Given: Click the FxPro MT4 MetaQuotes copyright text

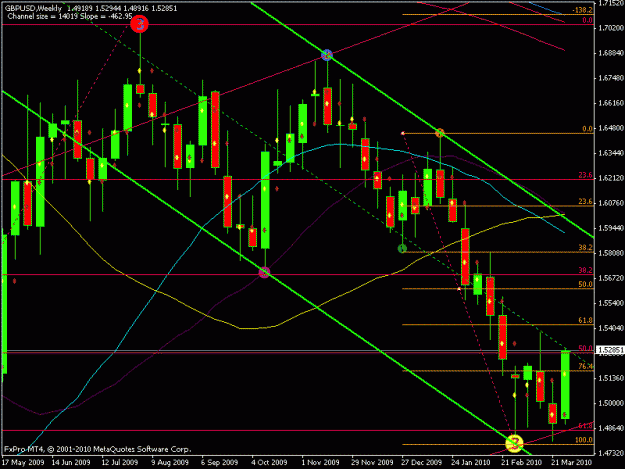Looking at the screenshot, I should [x=98, y=449].
